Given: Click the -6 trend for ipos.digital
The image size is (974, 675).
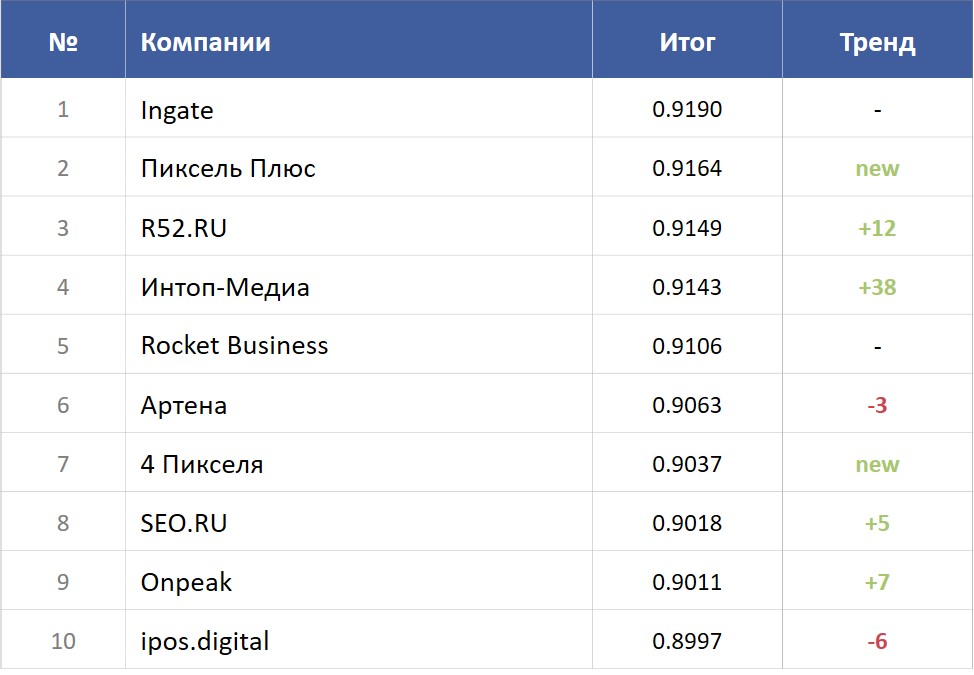Looking at the screenshot, I should pos(877,641).
